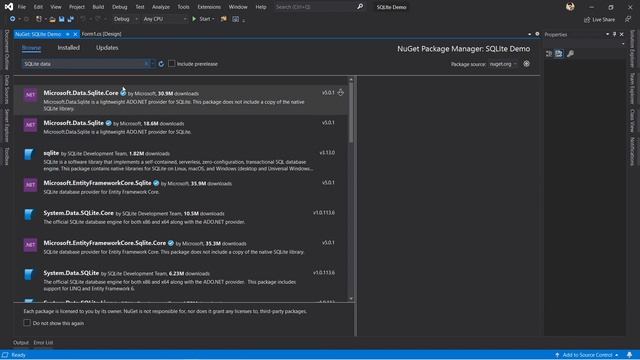Image resolution: width=640 pixels, height=360 pixels.
Task: Click the download arrow for Microsoft.Data.Sqlite.Core
Action: tap(340, 93)
